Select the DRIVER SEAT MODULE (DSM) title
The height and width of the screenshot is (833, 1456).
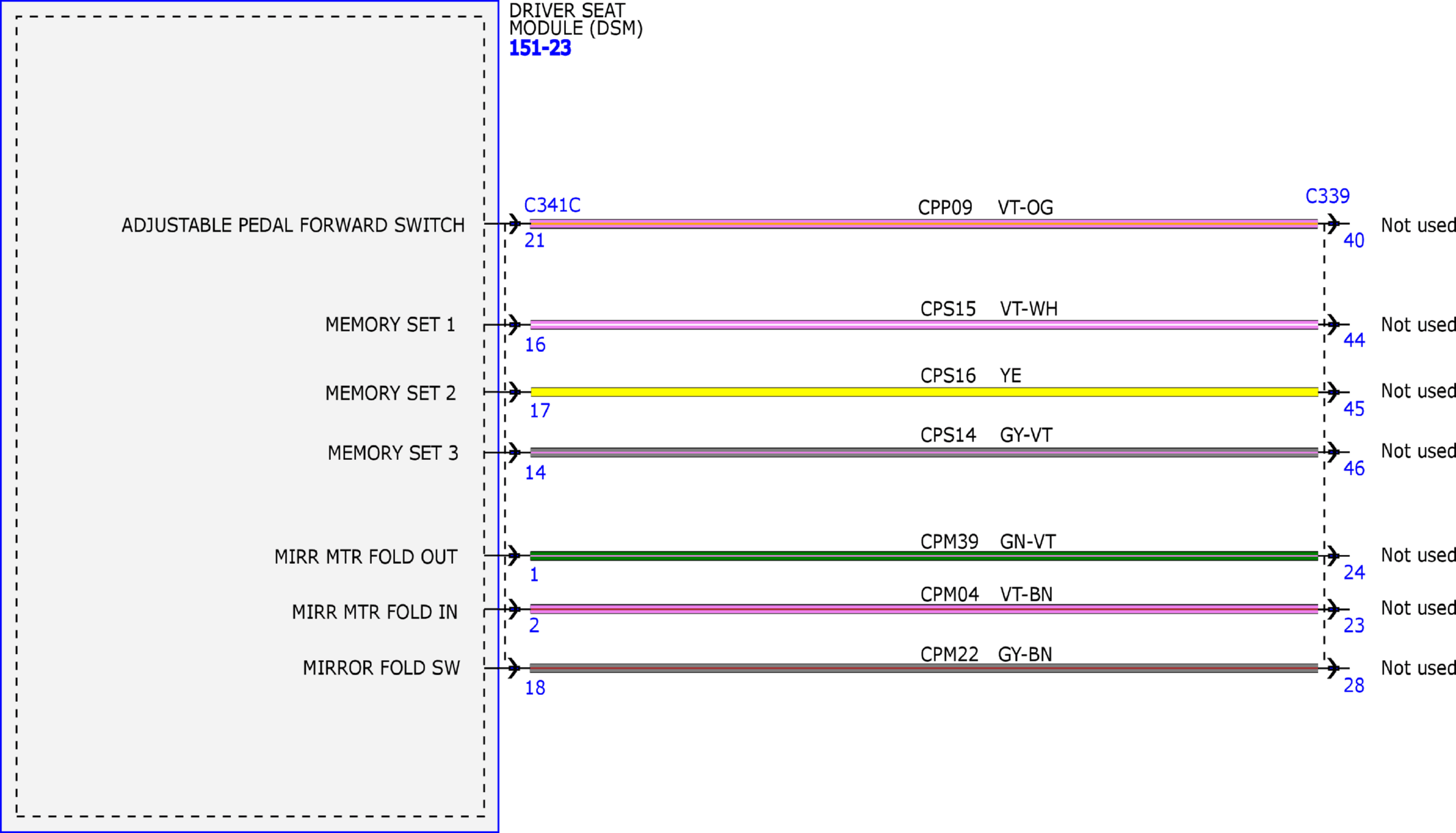click(576, 20)
